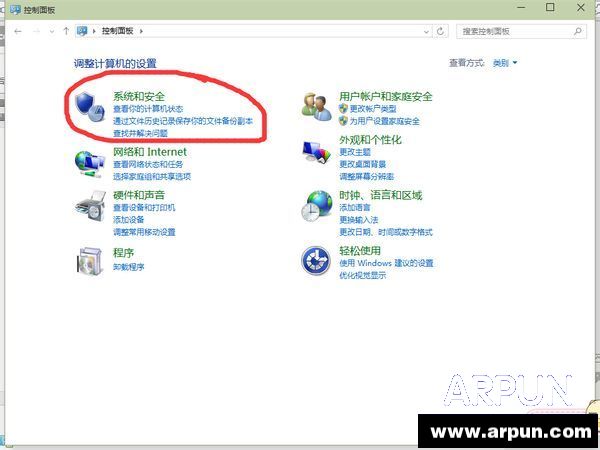Focus the 搜索控制面板 search box
Image resolution: width=600 pixels, height=450 pixels.
[x=521, y=31]
